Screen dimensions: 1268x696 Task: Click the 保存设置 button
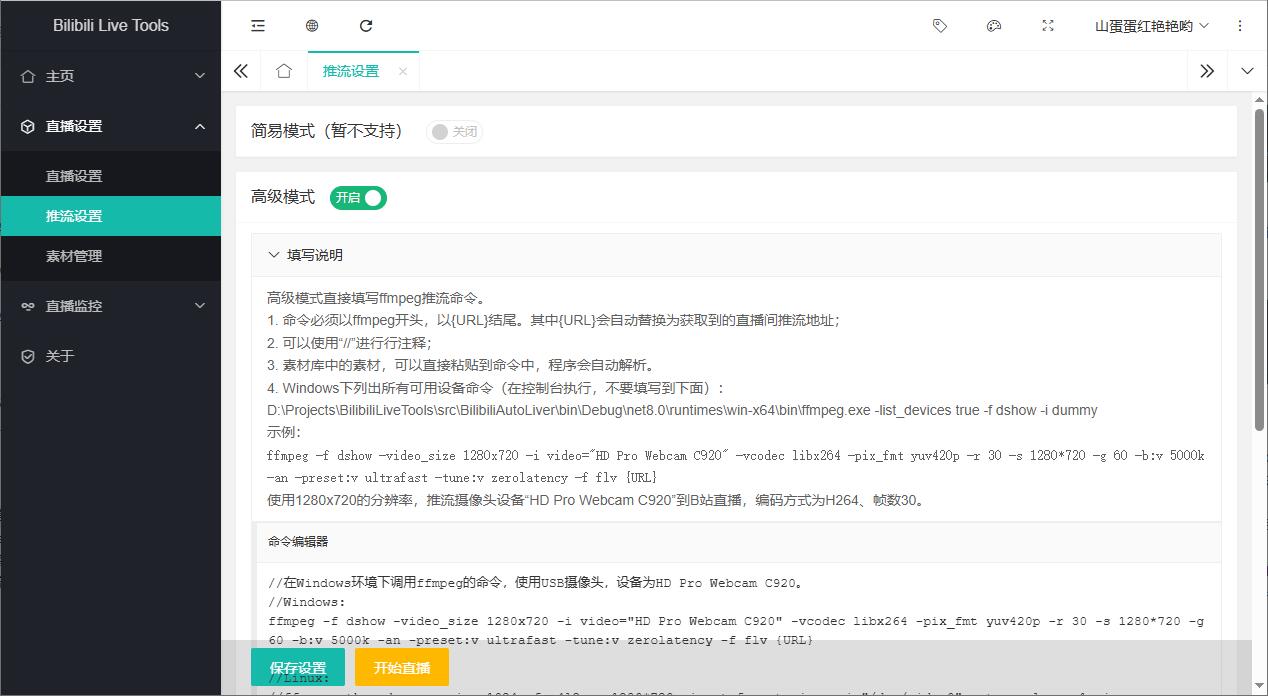coord(298,668)
